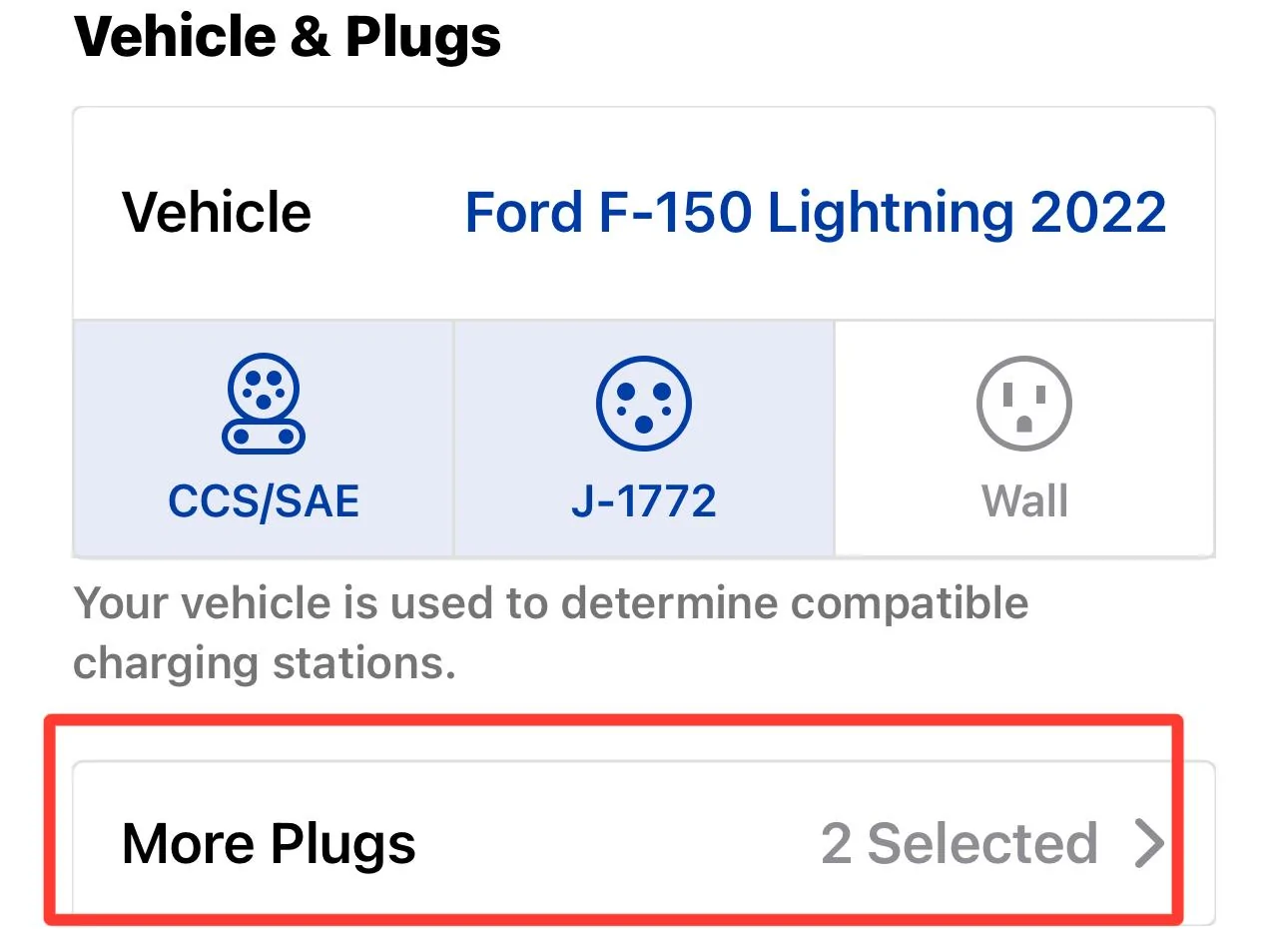Screen dimensions: 1288x929
Task: Activate the J-1772 port icon
Action: (x=644, y=405)
